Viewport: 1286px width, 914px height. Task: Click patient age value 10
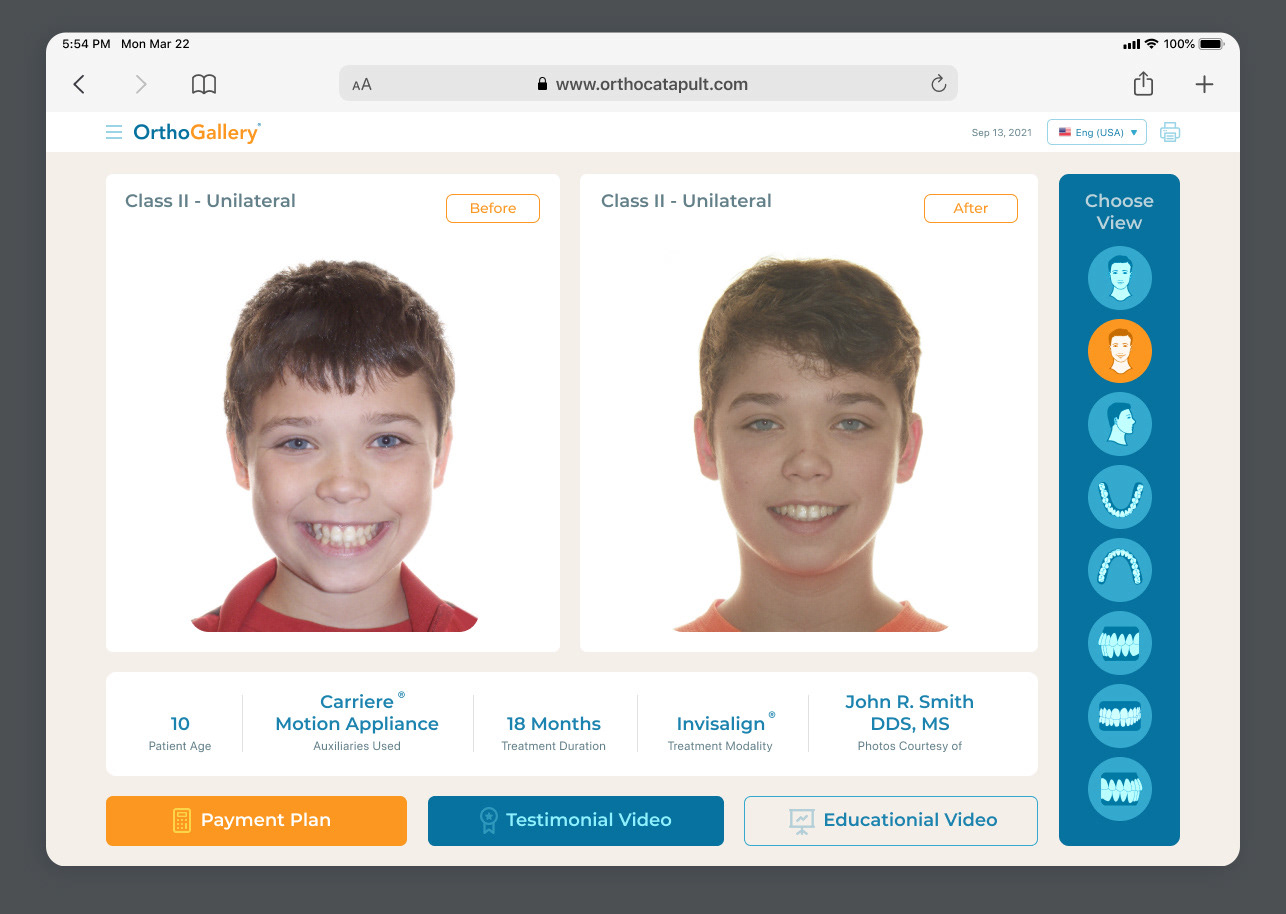pos(180,724)
